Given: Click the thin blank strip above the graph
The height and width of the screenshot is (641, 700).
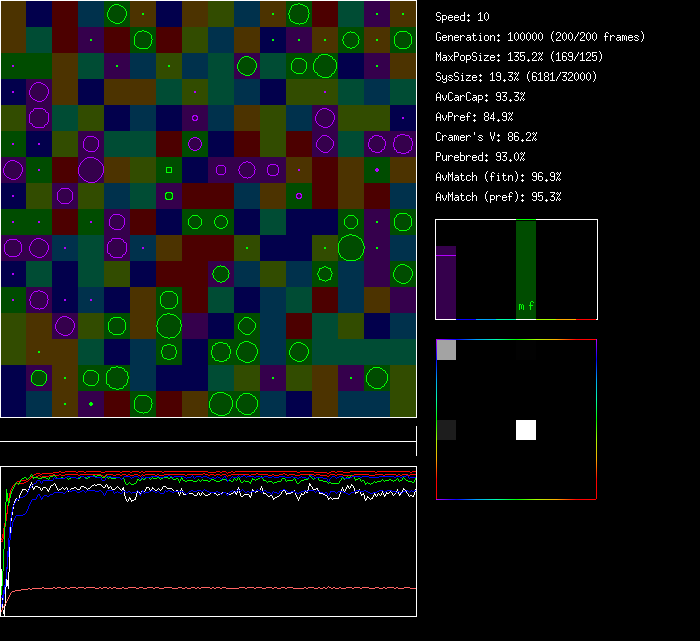Looking at the screenshot, I should [208, 431].
